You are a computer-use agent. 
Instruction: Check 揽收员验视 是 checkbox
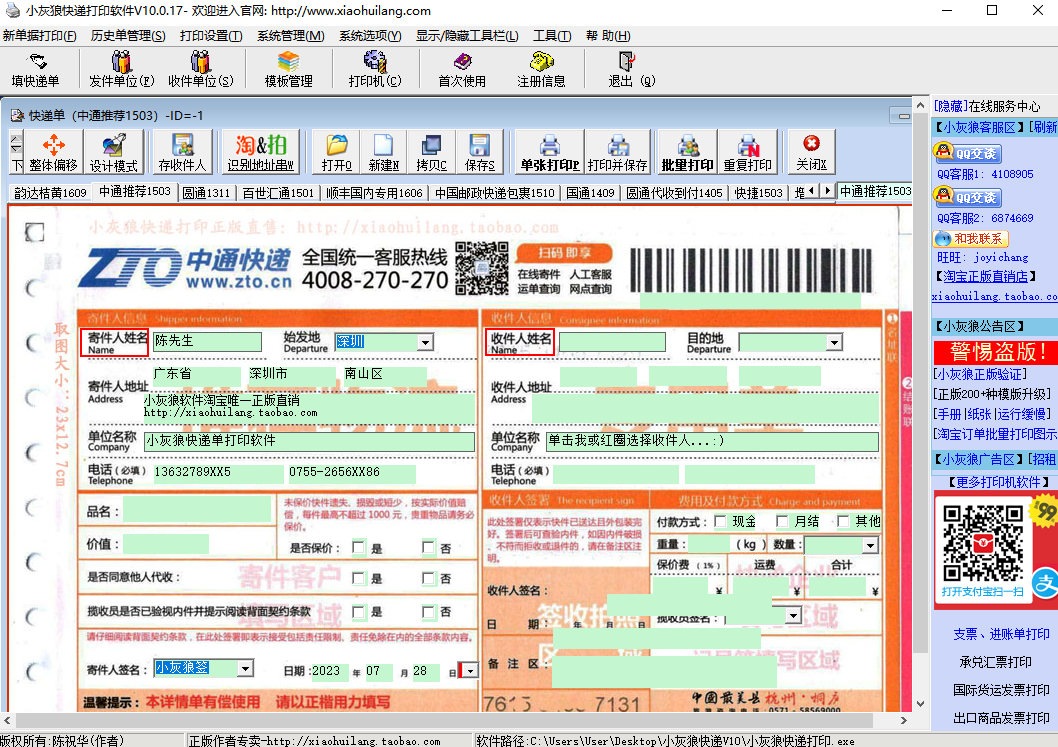[358, 611]
